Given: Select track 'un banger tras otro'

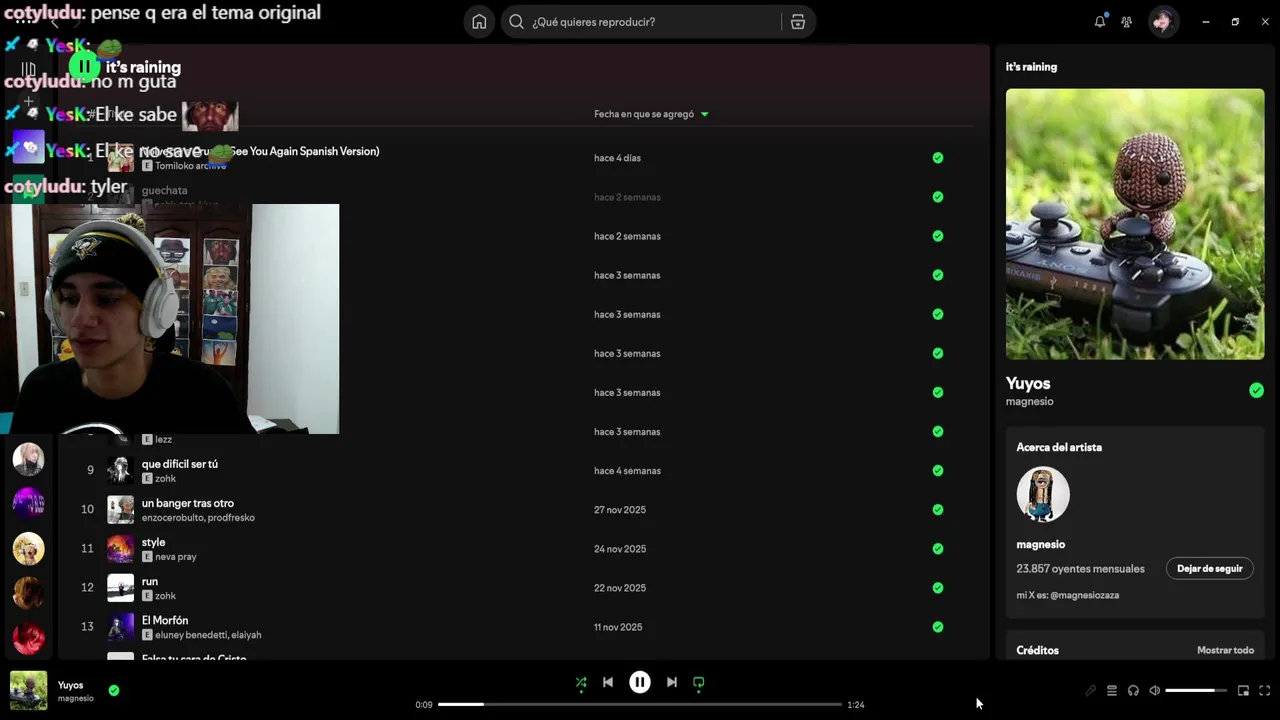Looking at the screenshot, I should tap(188, 503).
